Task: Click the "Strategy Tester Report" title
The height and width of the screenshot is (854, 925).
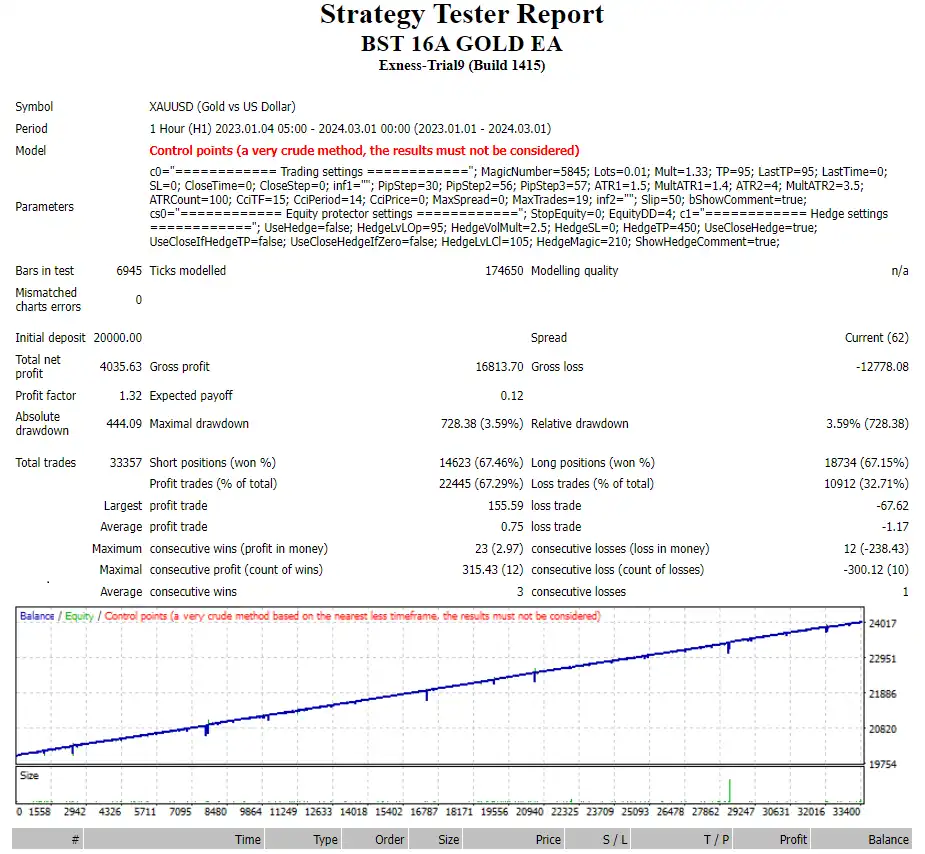Action: (462, 15)
